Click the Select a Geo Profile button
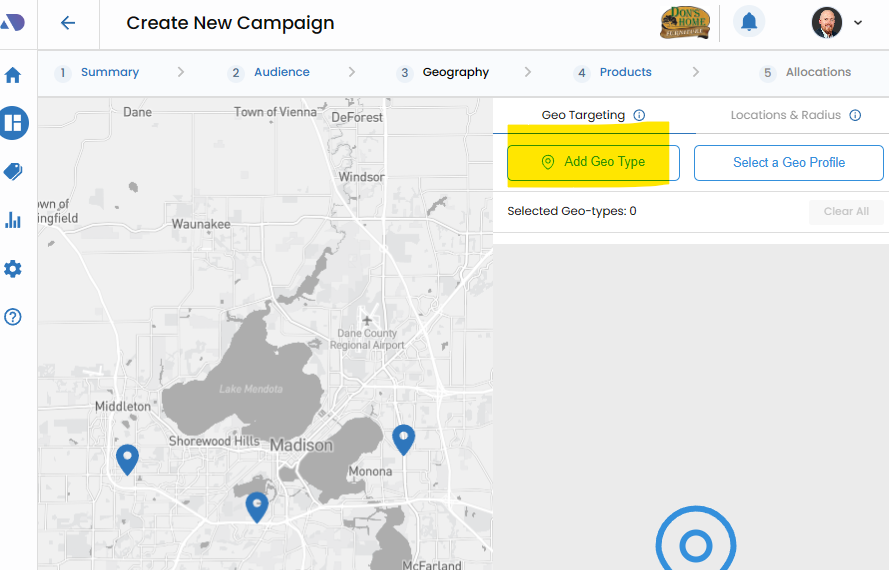The height and width of the screenshot is (570, 889). click(x=788, y=162)
